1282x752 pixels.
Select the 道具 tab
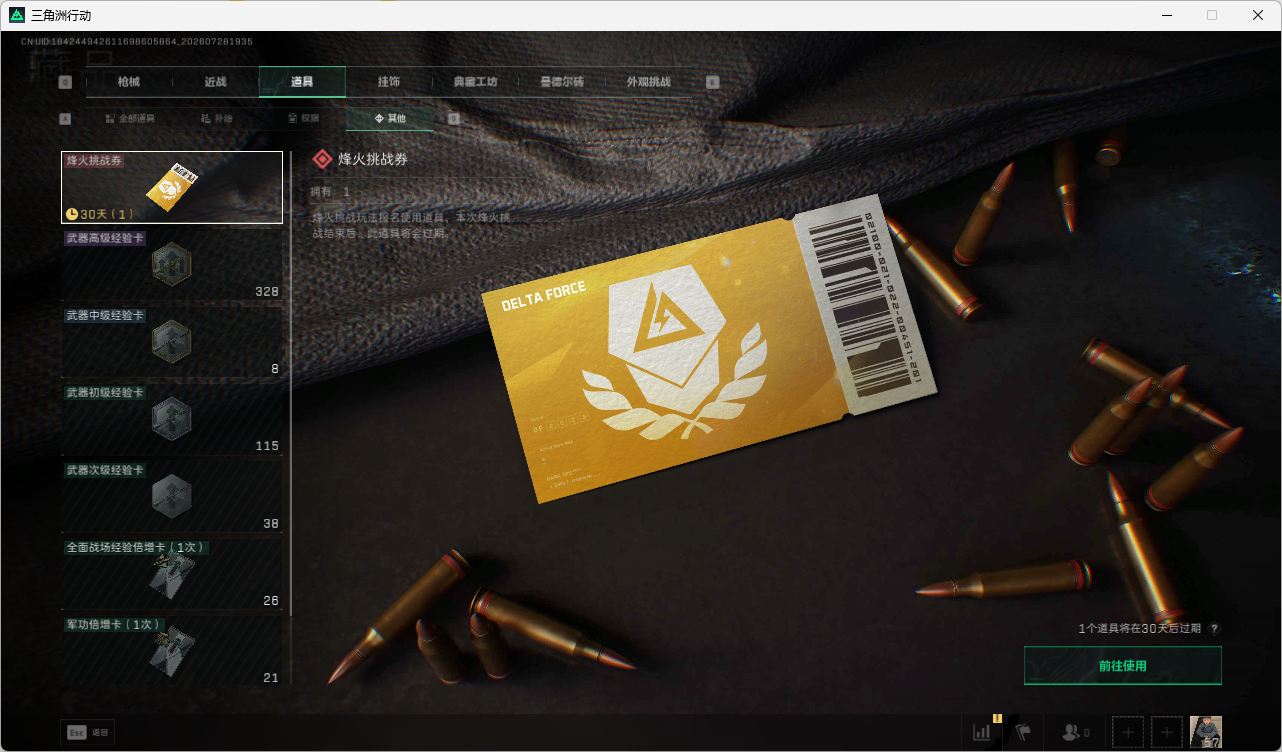[302, 82]
